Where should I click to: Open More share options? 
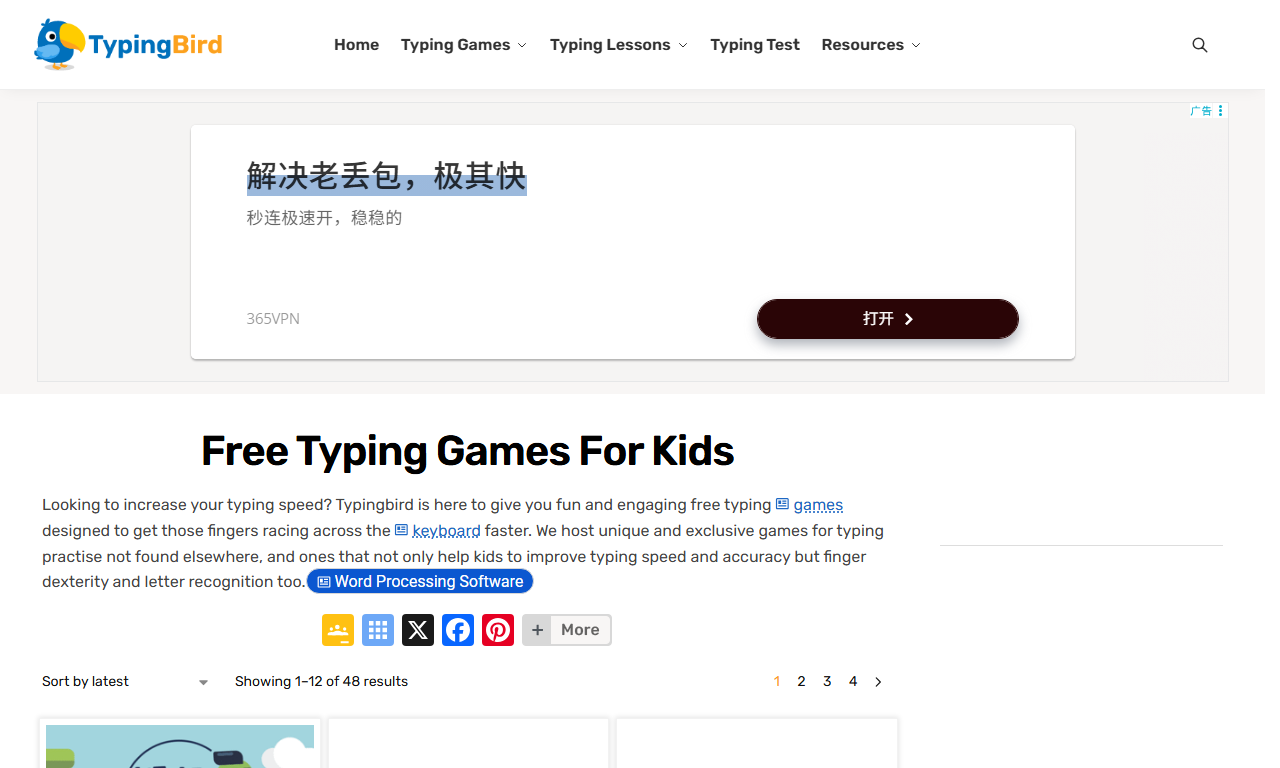567,630
